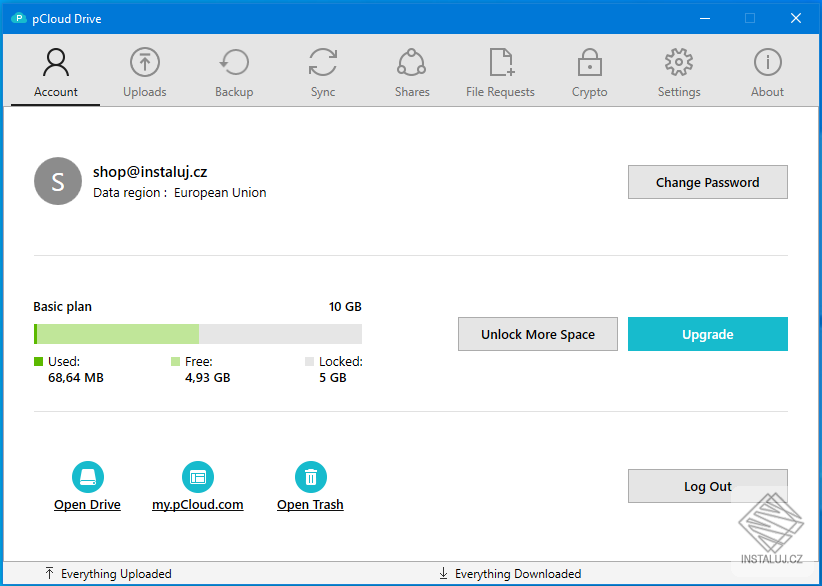
Task: Click the 5 GB locked value
Action: click(333, 377)
